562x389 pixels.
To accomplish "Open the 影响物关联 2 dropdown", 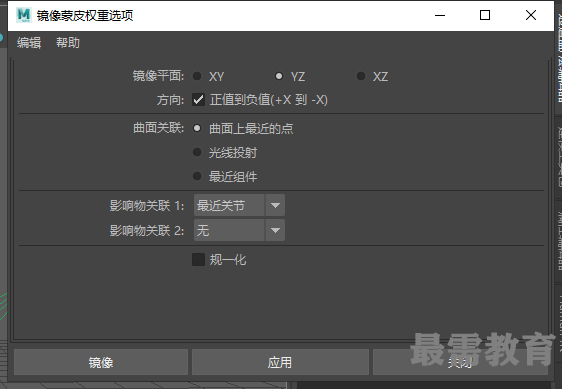I will (x=239, y=230).
